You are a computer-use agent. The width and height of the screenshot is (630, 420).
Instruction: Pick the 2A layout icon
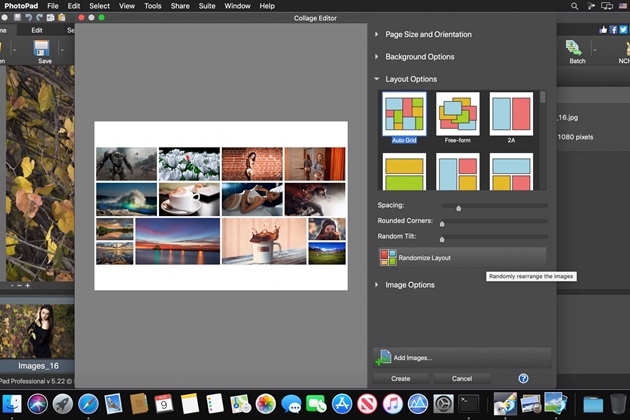click(x=511, y=114)
